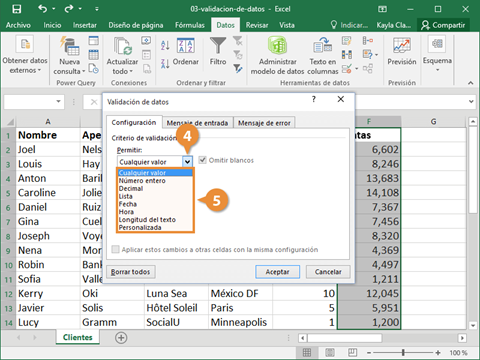
Task: Open the Archivo tab
Action: point(18,25)
